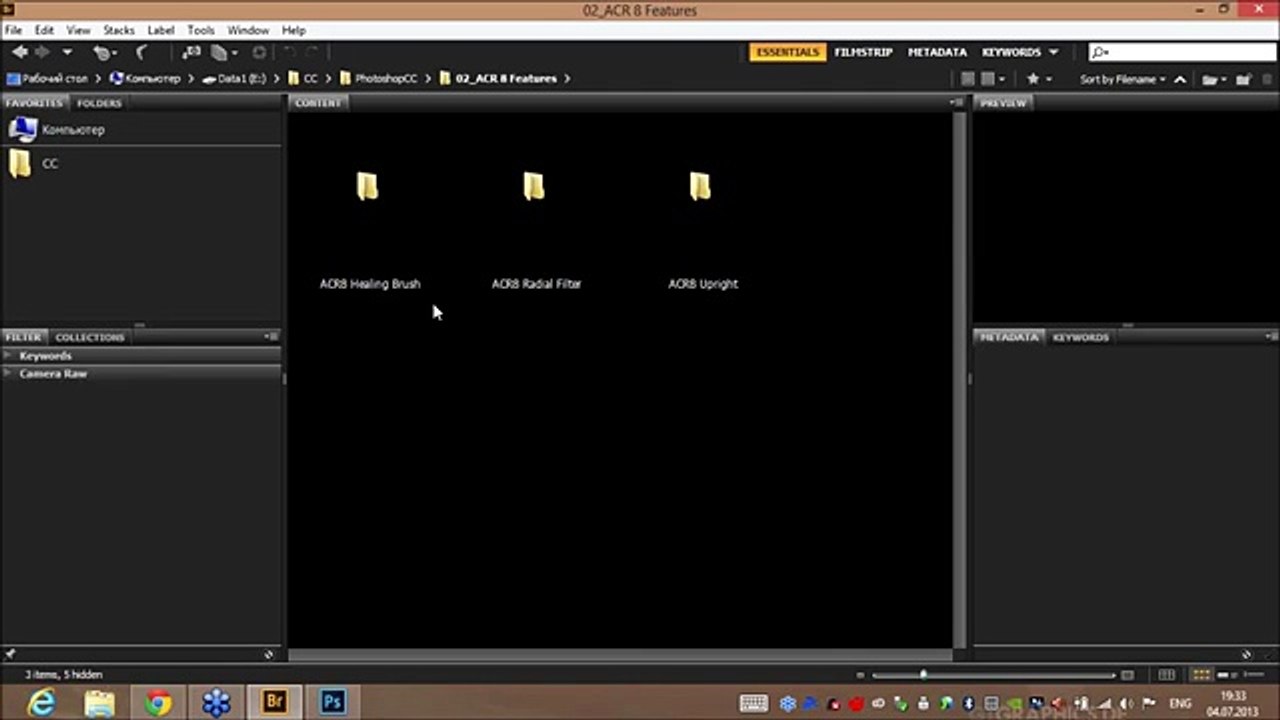Open the Tools menu
Viewport: 1280px width, 720px height.
click(x=201, y=30)
